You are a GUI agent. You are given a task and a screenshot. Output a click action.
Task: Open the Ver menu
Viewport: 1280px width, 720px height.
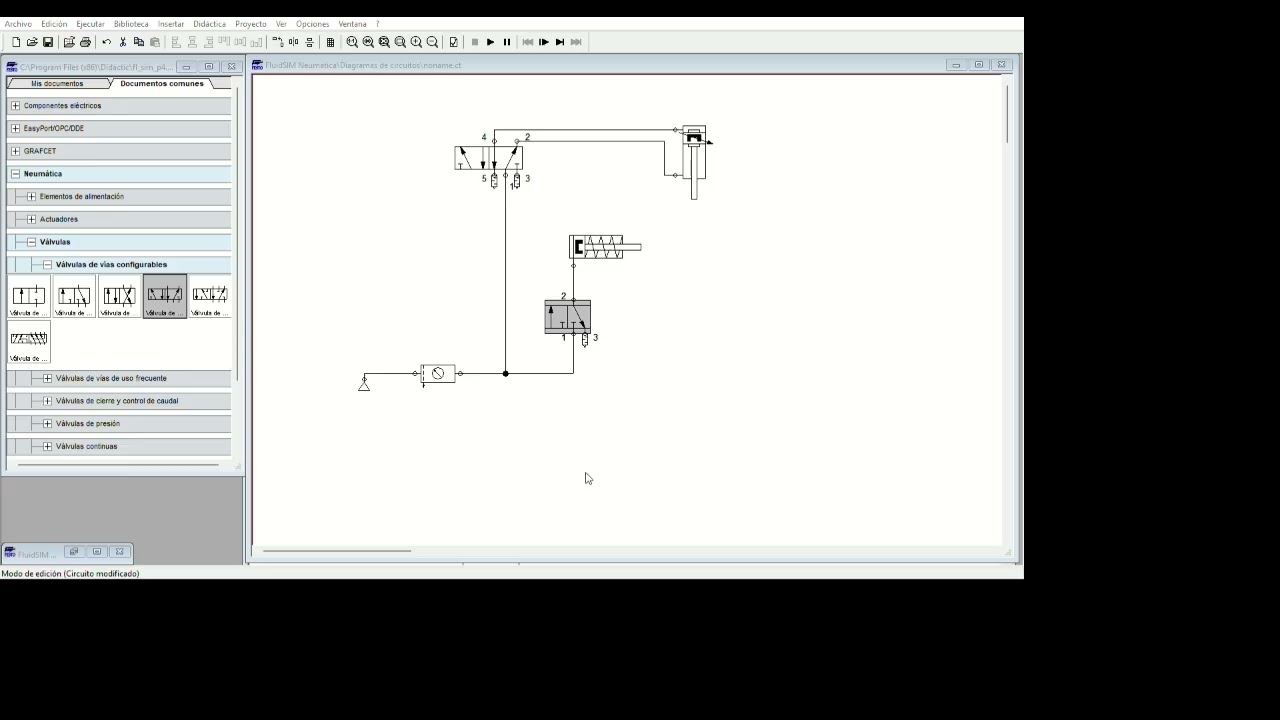pyautogui.click(x=281, y=24)
